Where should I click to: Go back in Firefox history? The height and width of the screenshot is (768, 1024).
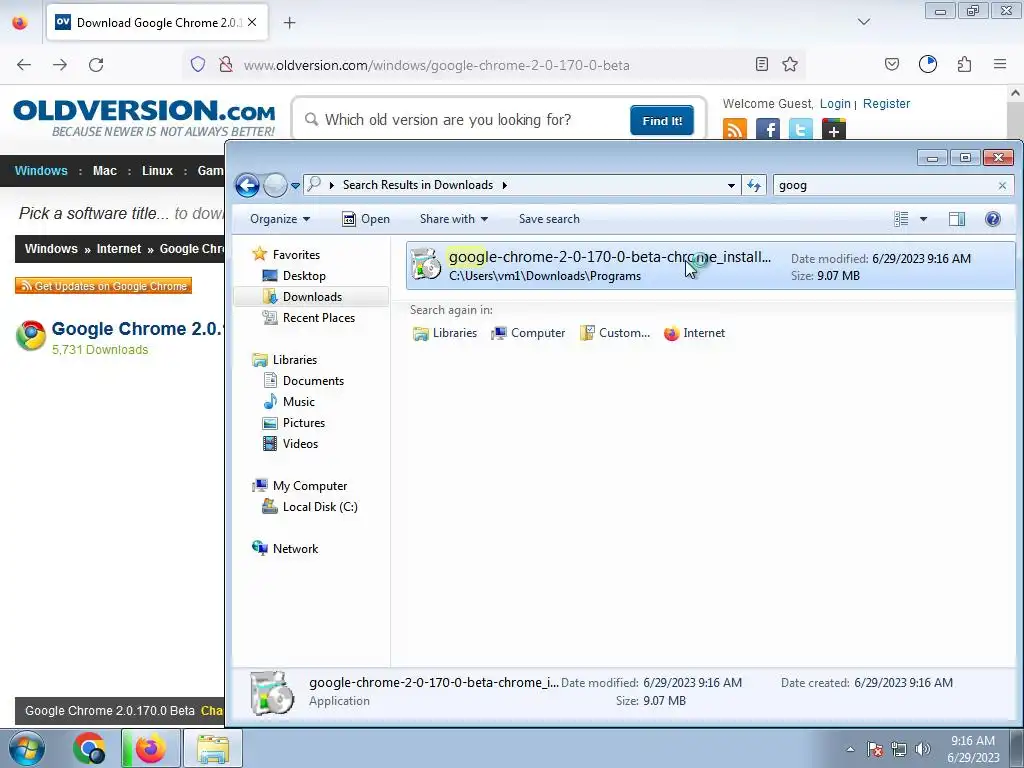[x=24, y=65]
